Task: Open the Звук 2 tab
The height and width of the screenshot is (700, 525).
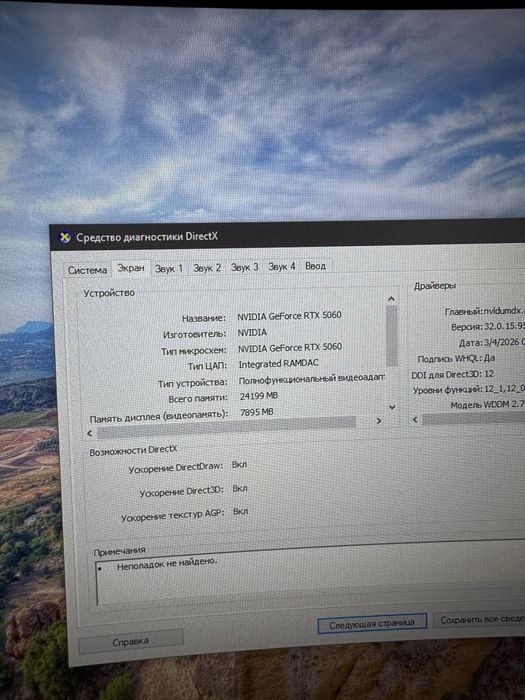Action: (x=207, y=268)
